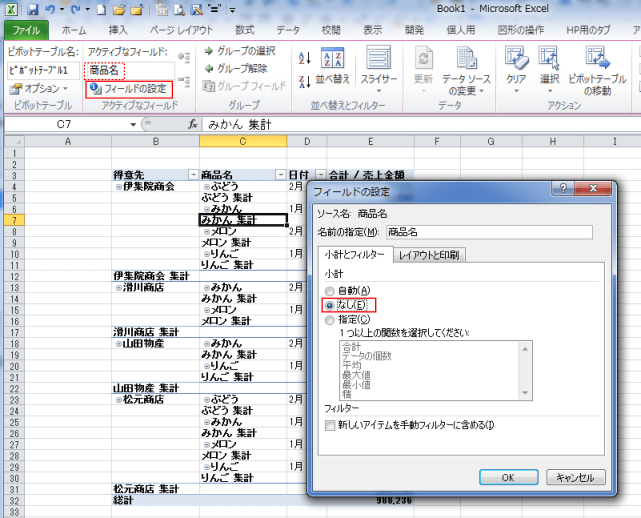
Task: Open the Name Box dropdown arrow
Action: [x=133, y=124]
